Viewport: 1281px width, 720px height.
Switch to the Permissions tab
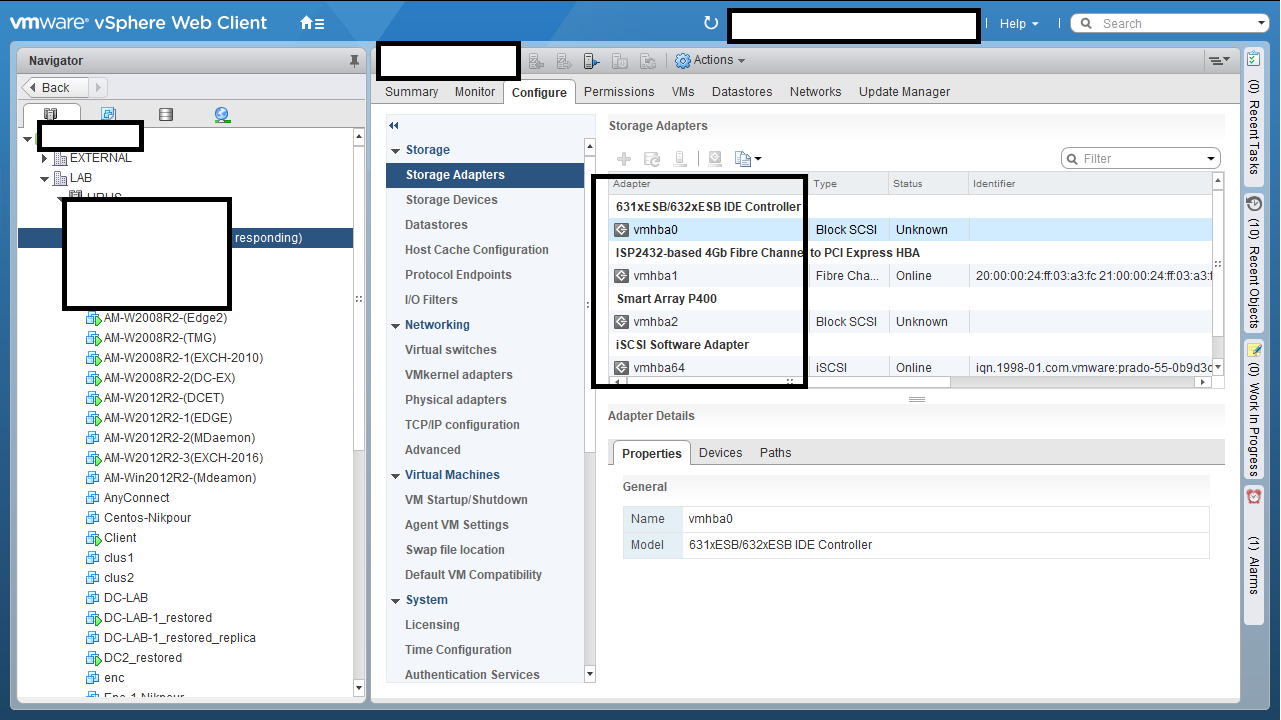coord(619,92)
